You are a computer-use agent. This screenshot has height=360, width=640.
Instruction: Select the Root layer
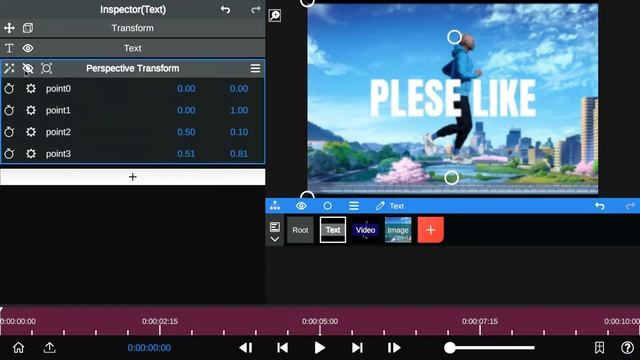(300, 230)
